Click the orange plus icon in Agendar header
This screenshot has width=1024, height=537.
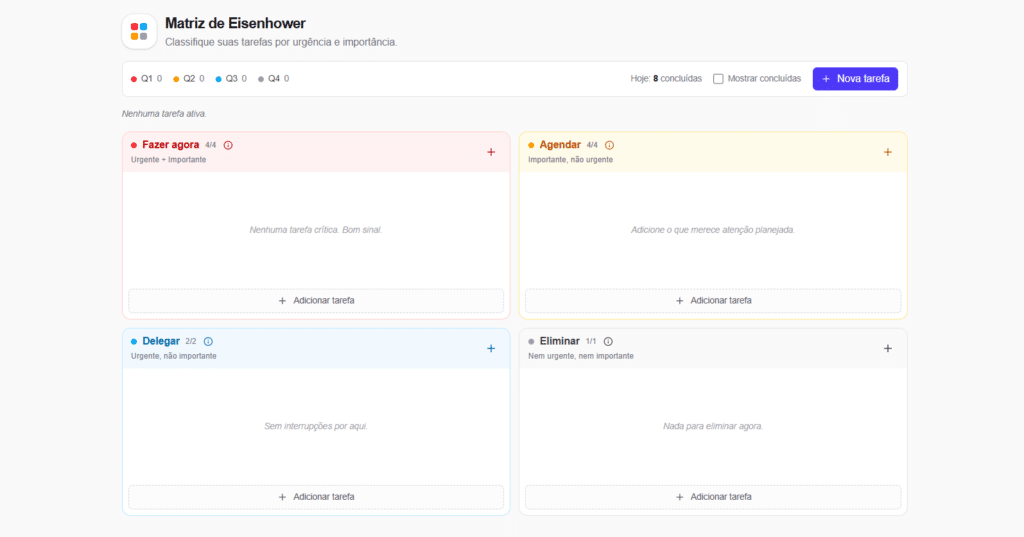(x=888, y=152)
